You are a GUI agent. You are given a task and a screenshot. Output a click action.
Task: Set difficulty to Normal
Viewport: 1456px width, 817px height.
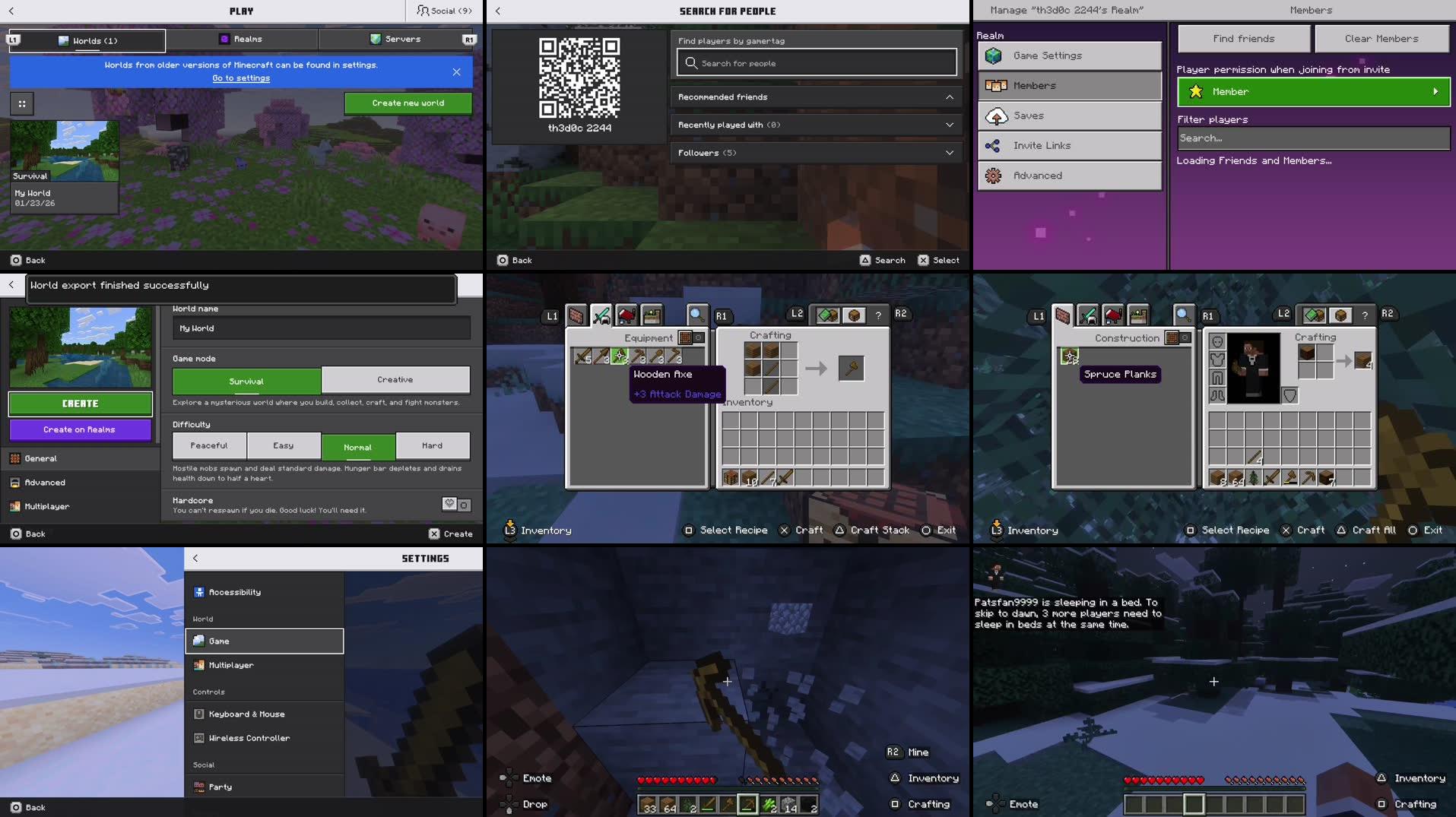357,447
